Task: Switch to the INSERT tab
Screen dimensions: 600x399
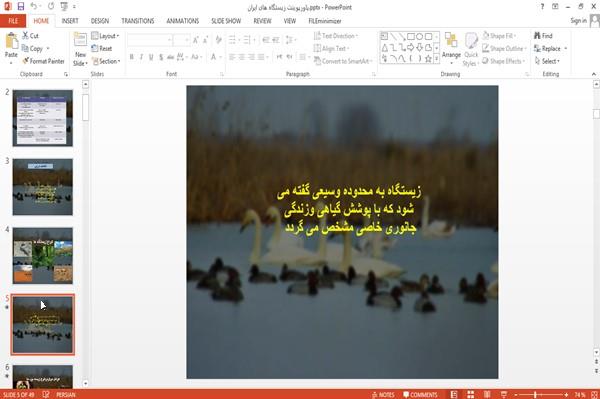Action: pyautogui.click(x=70, y=21)
